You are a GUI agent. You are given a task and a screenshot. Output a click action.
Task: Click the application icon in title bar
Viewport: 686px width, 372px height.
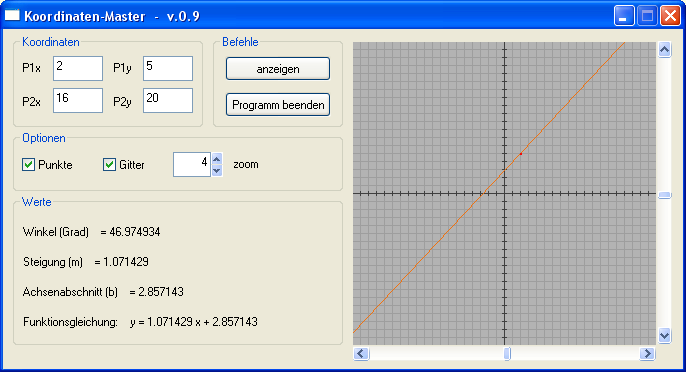pos(12,16)
